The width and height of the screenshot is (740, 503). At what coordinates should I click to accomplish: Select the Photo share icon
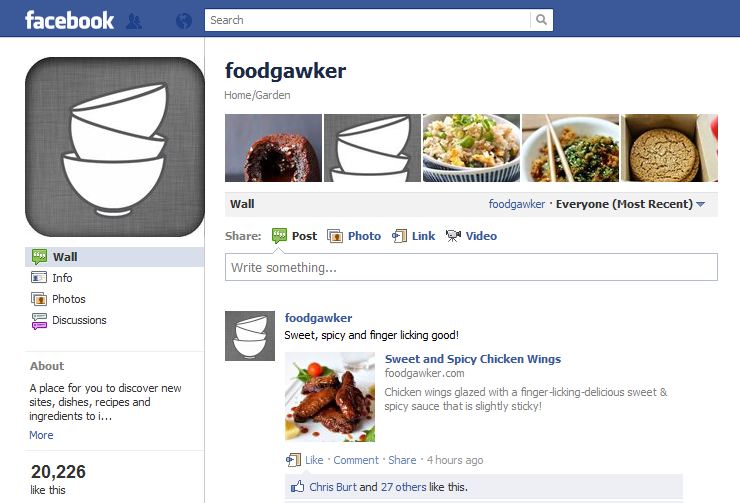[x=335, y=236]
